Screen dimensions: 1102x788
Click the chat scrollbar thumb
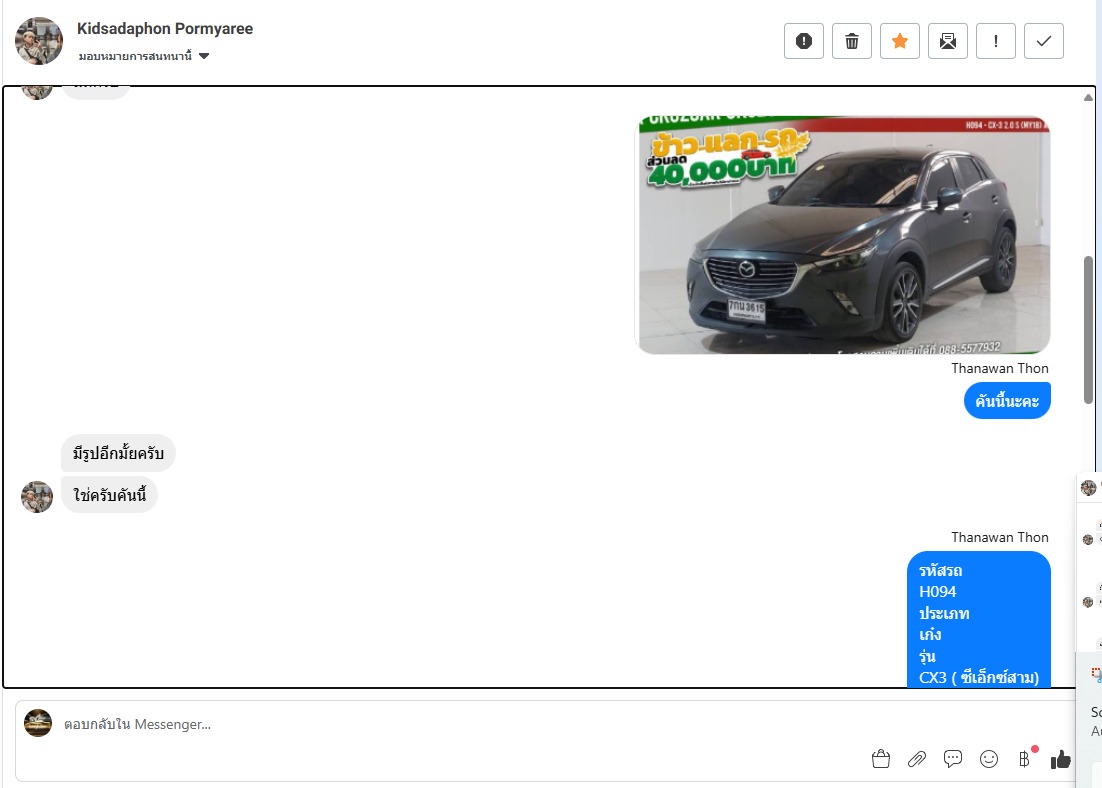pyautogui.click(x=1088, y=330)
